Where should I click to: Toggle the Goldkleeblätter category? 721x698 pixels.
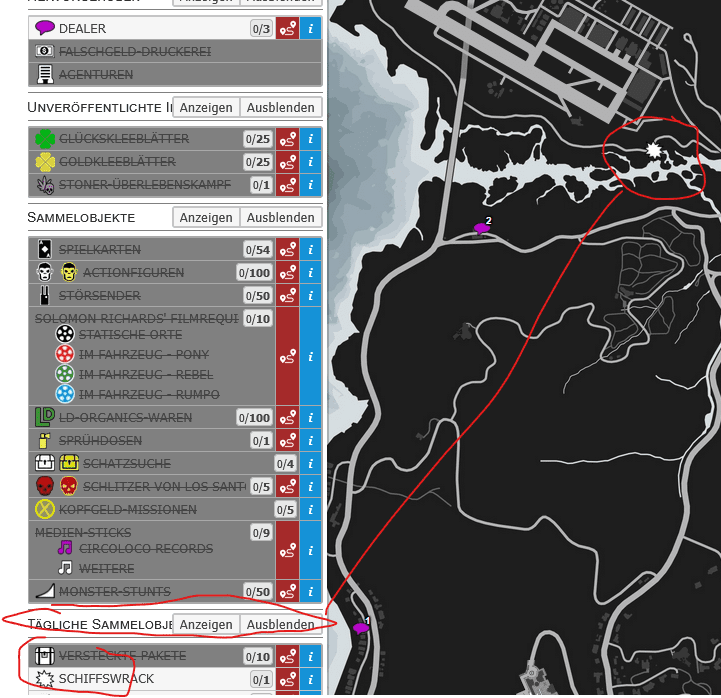coord(152,162)
